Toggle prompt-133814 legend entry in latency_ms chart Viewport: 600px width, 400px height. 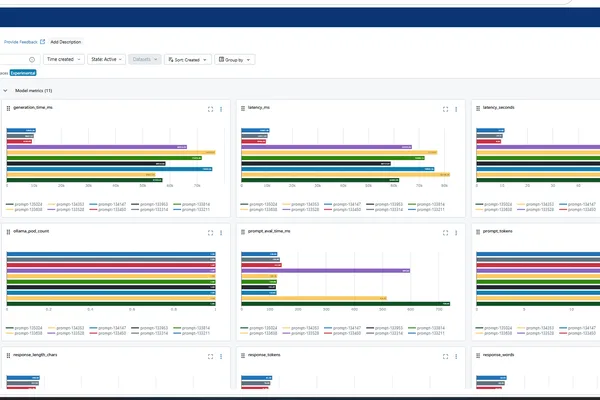[x=426, y=204]
